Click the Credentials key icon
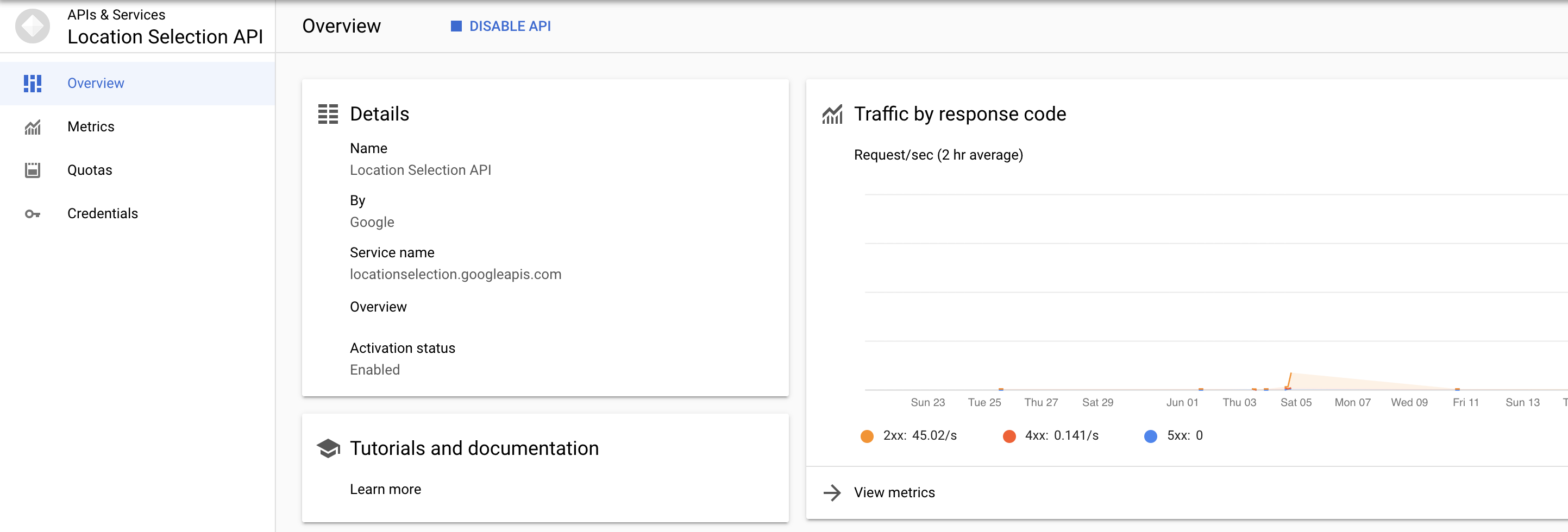The width and height of the screenshot is (1568, 532). coord(32,214)
